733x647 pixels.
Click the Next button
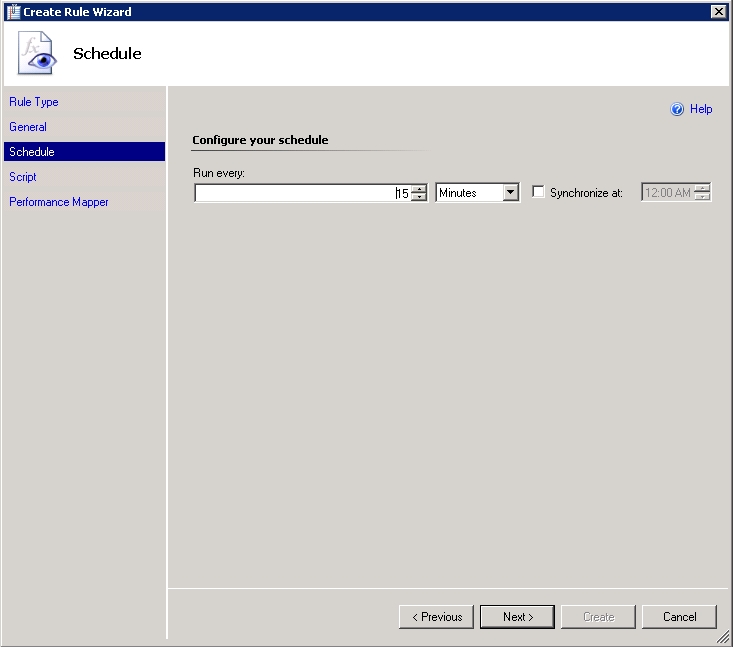pos(517,617)
